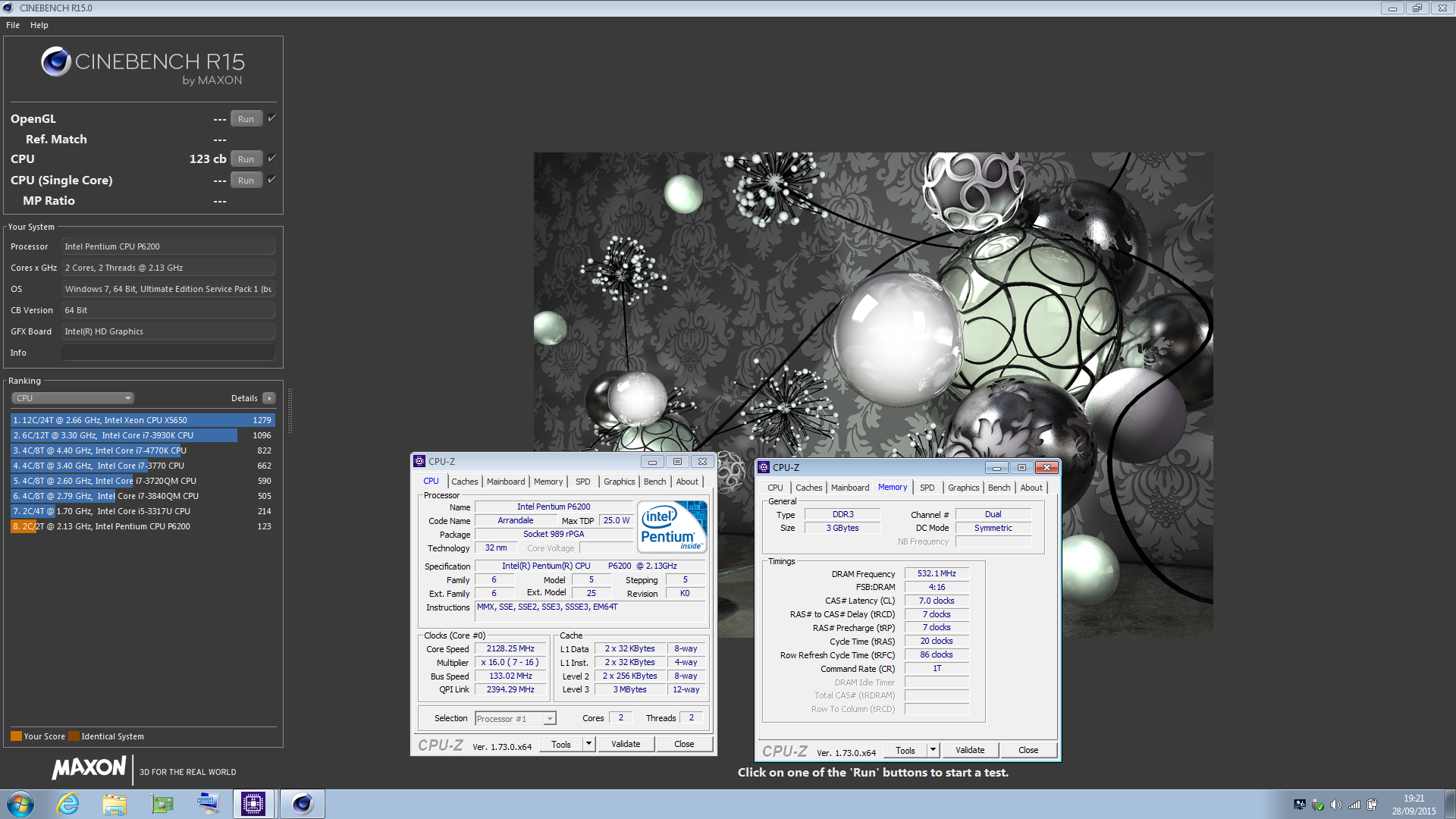Viewport: 1456px width, 819px height.
Task: Click the Details label in Ranking
Action: click(x=244, y=398)
